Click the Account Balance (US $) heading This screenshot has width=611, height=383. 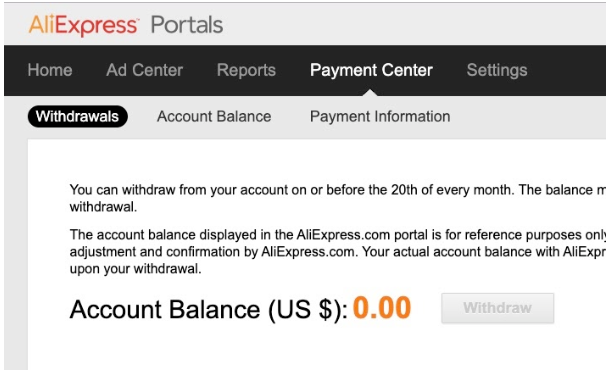pyautogui.click(x=208, y=310)
